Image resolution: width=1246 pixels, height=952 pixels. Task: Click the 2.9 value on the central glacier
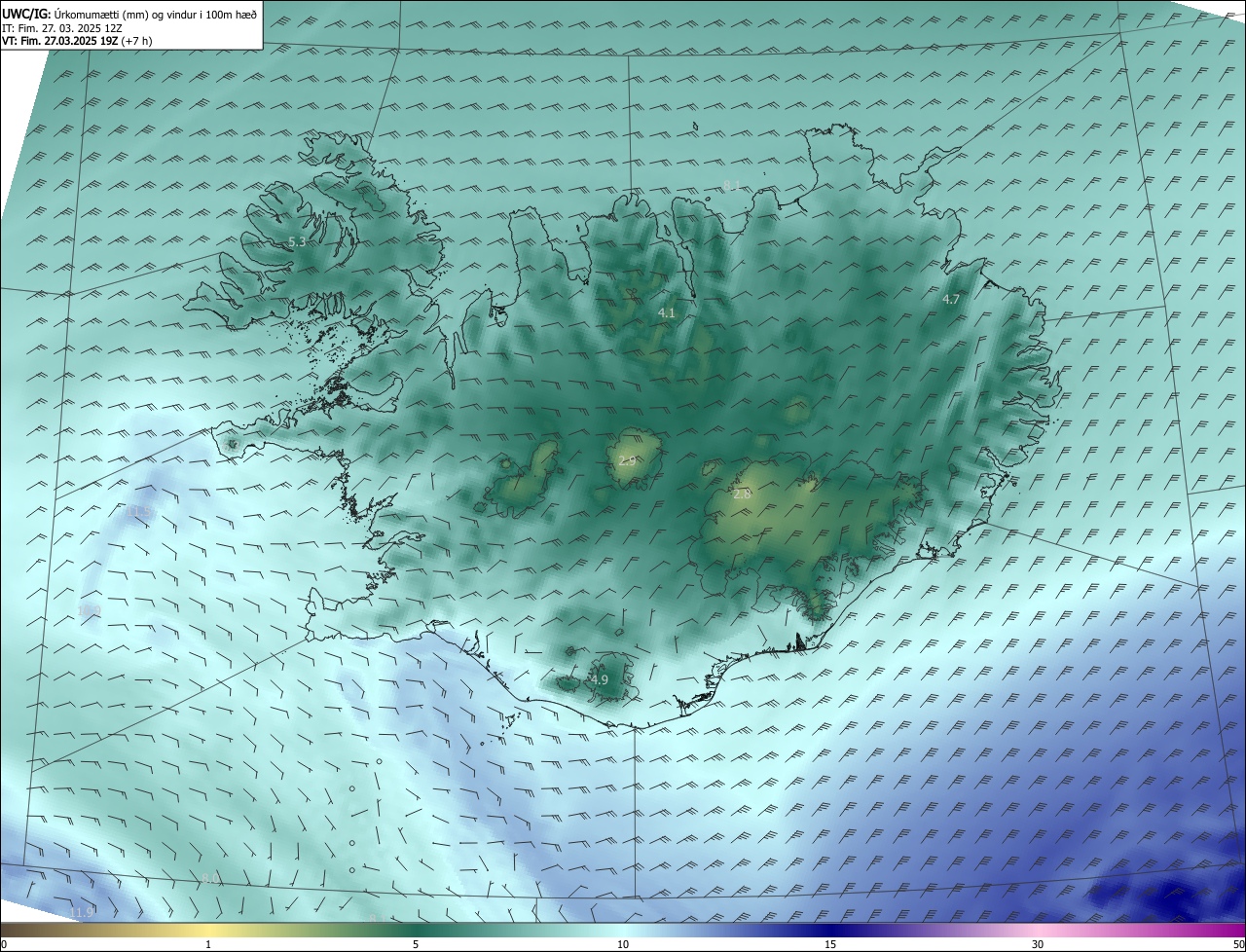pos(627,460)
